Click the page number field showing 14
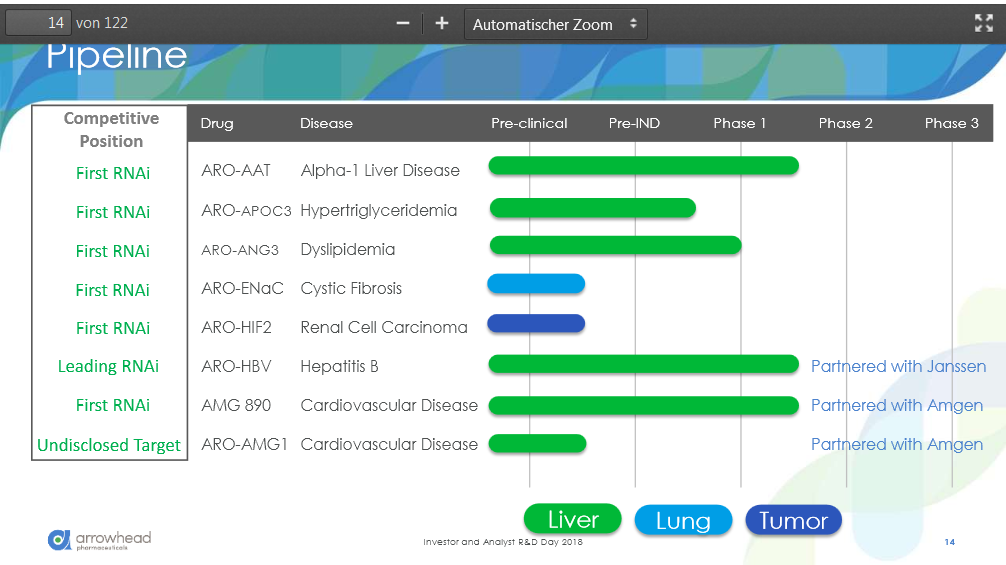Screen dimensions: 1006x565 coord(38,23)
